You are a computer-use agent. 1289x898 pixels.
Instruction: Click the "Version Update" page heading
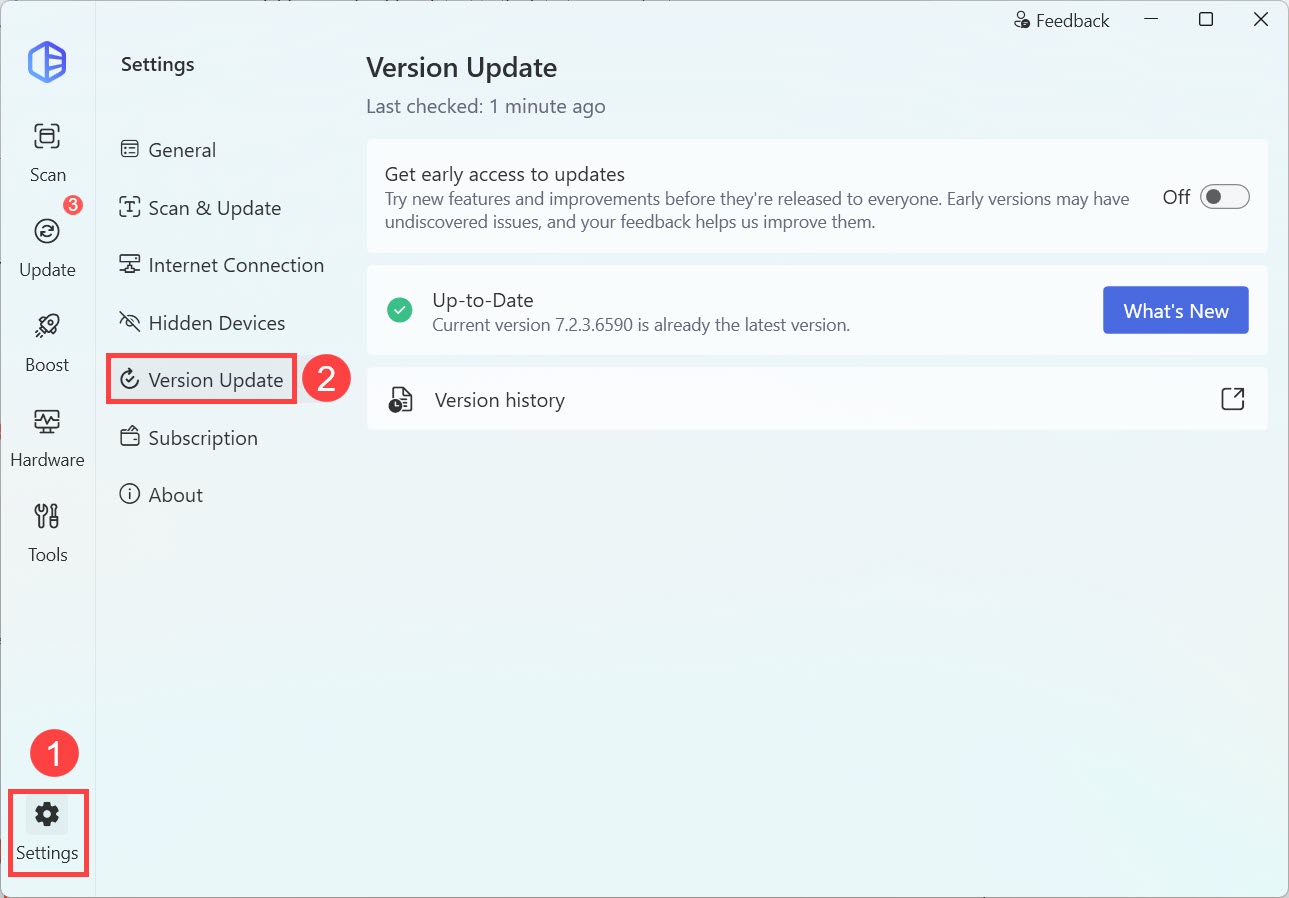[462, 68]
